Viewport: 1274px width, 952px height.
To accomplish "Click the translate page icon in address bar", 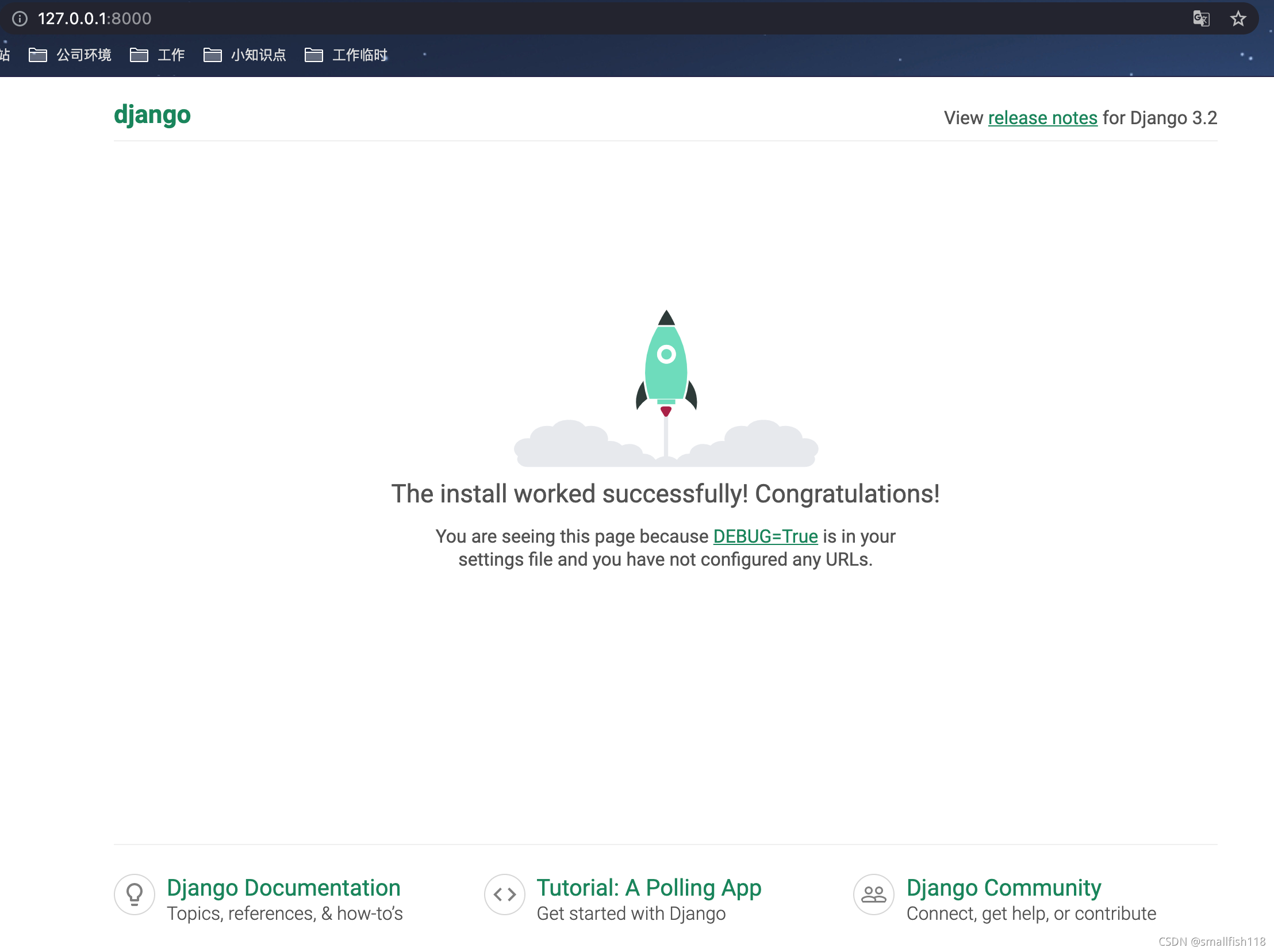I will 1201,18.
